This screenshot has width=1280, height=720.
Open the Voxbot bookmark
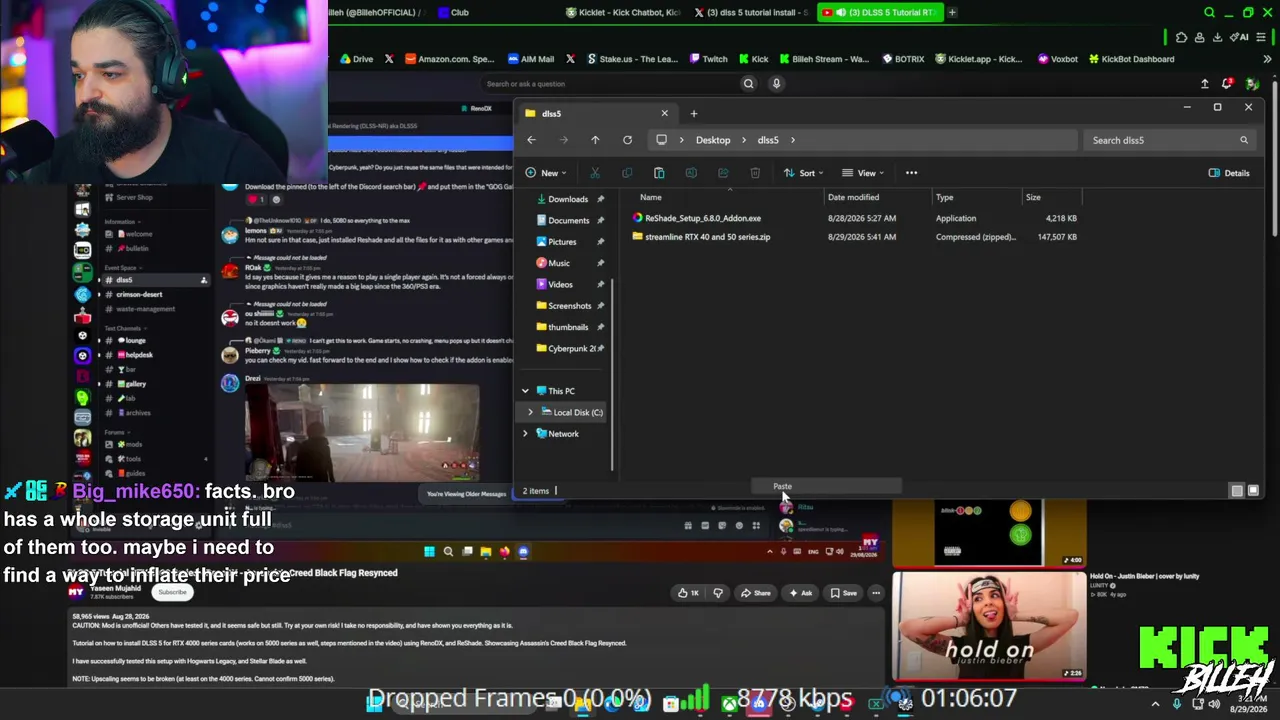(x=1058, y=59)
